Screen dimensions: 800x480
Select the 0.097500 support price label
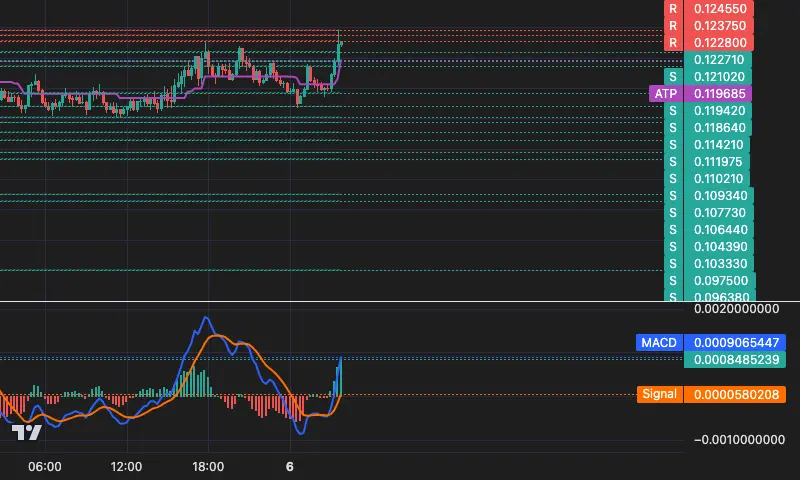pyautogui.click(x=710, y=281)
